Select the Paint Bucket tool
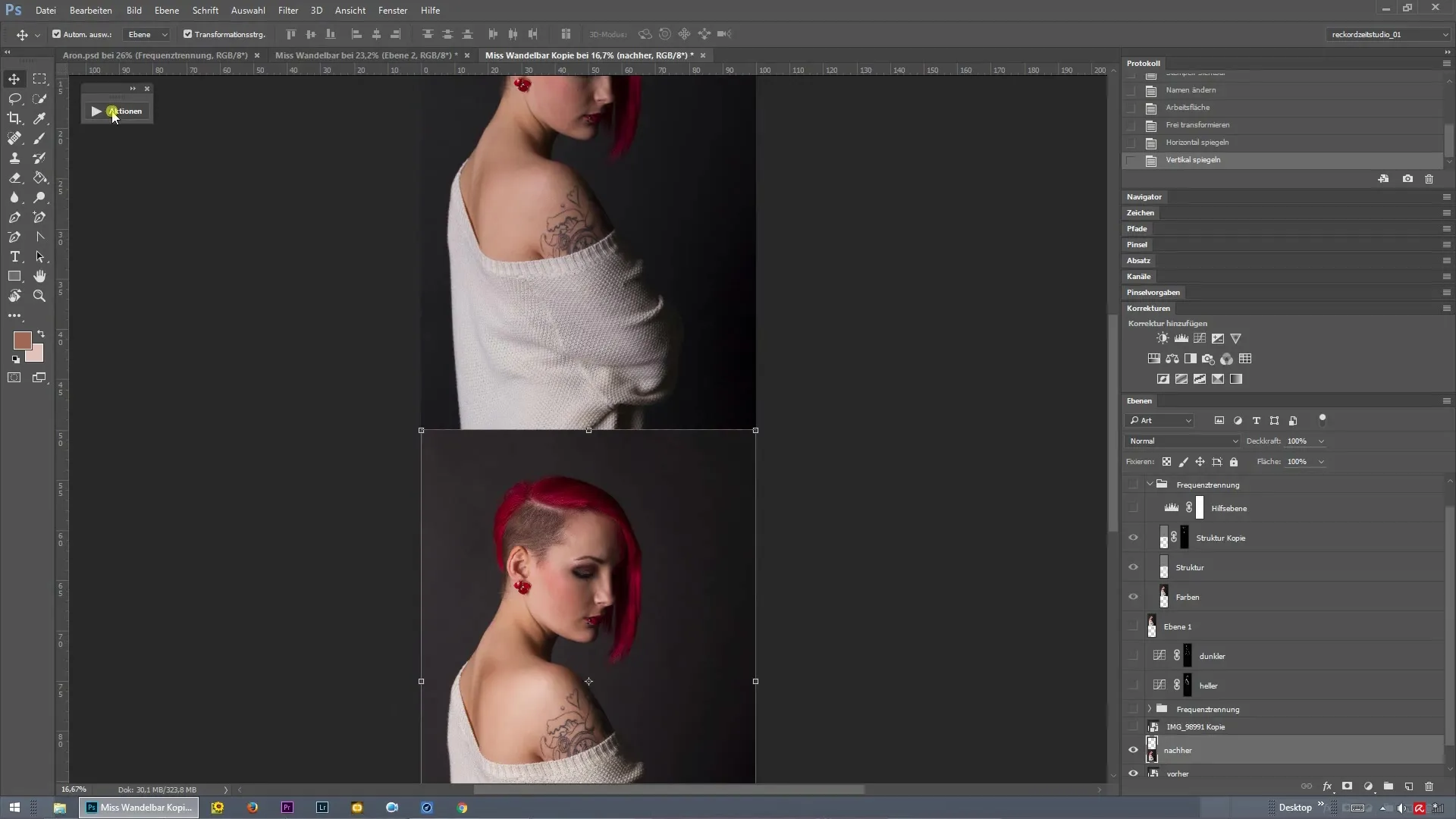Image resolution: width=1456 pixels, height=819 pixels. click(39, 177)
